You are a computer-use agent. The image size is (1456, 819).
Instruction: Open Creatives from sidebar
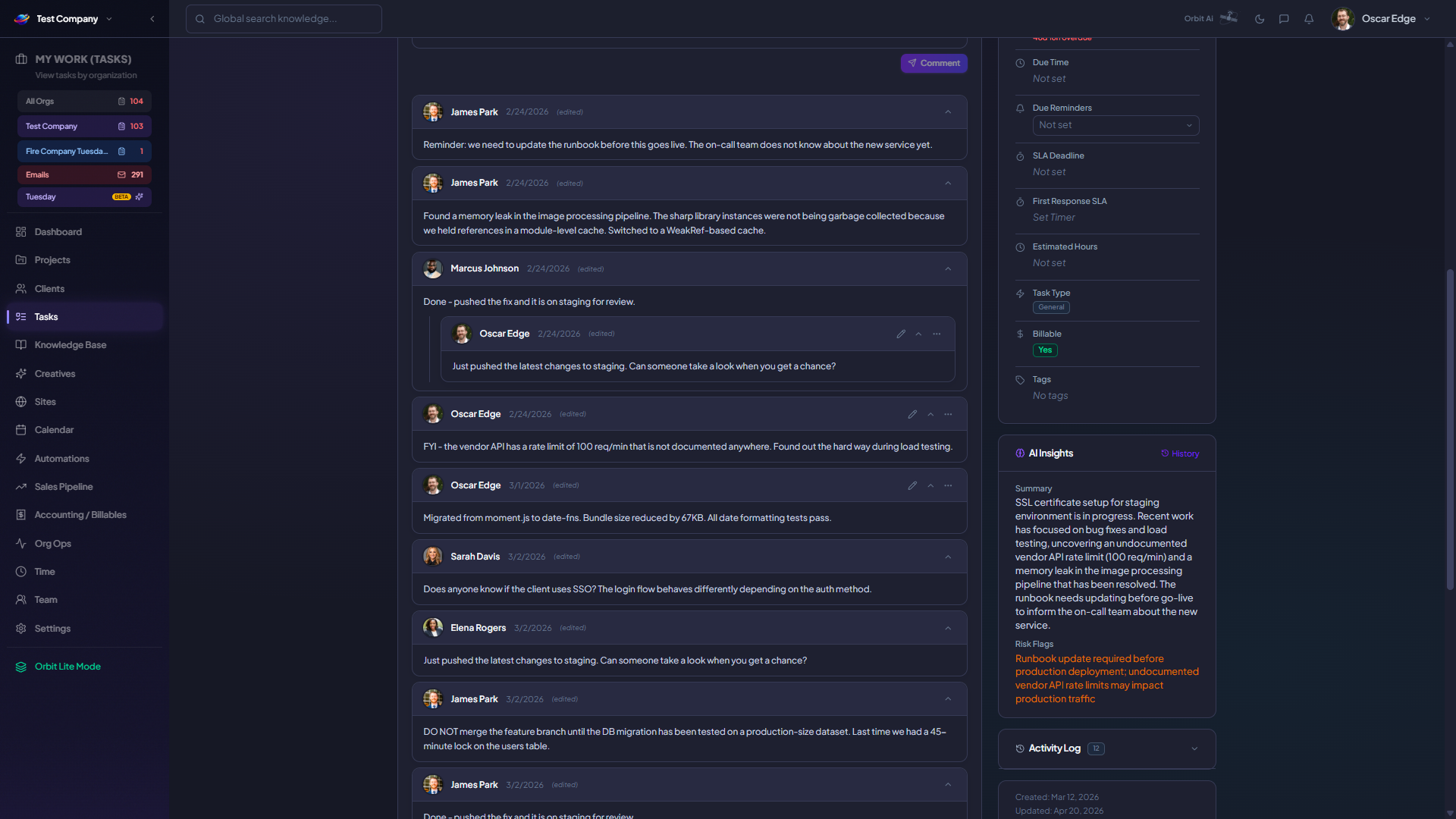(84, 374)
